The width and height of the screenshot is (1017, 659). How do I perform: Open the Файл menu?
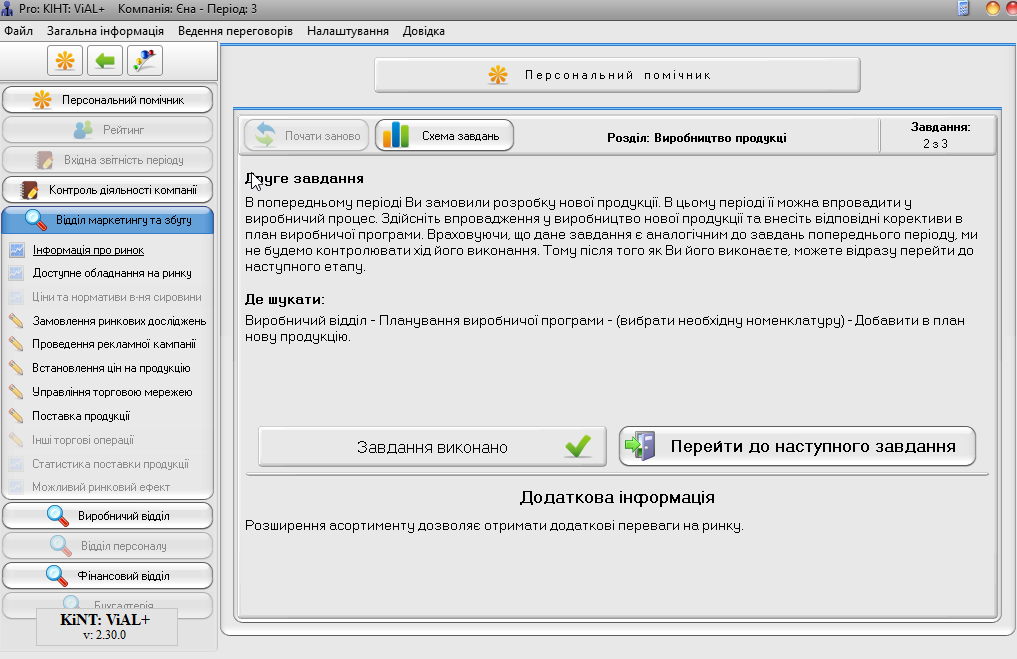coord(18,31)
